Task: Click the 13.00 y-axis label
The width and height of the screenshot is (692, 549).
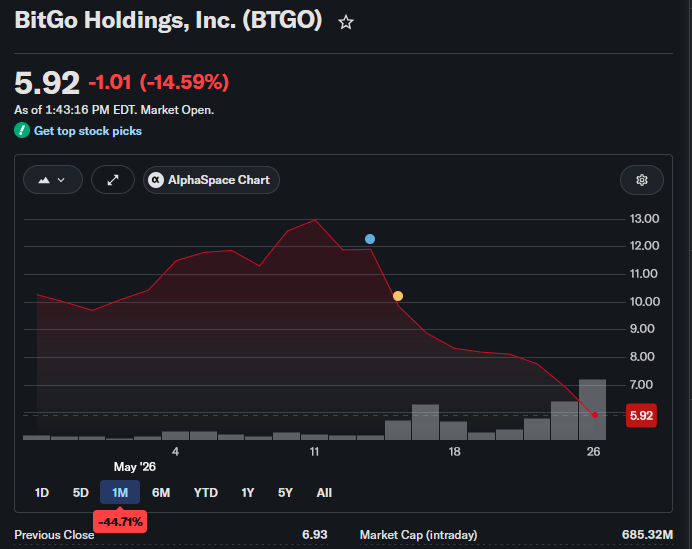Action: click(x=644, y=219)
